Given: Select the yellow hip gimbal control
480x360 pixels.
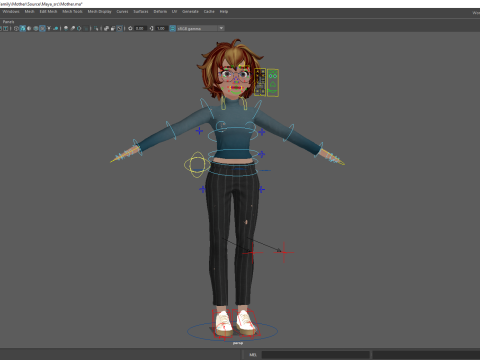Looking at the screenshot, I should tap(197, 165).
